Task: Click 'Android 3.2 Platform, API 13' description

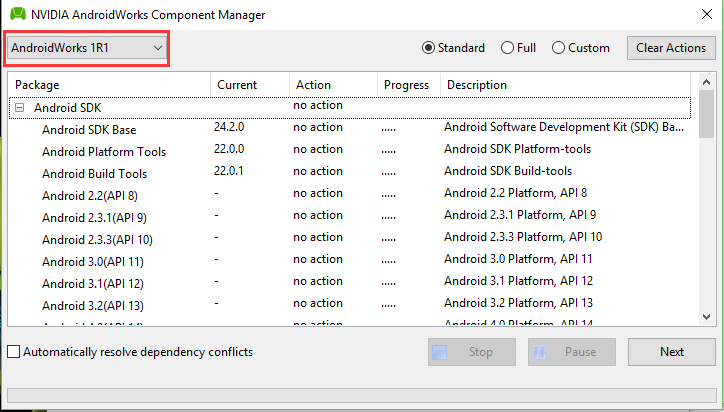Action: click(x=518, y=303)
